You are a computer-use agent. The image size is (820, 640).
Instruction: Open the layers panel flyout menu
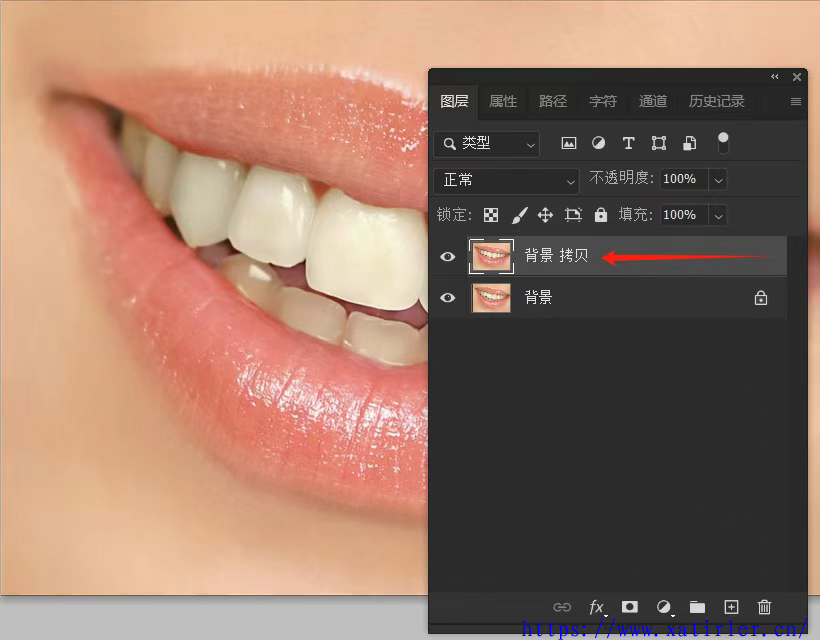[796, 101]
